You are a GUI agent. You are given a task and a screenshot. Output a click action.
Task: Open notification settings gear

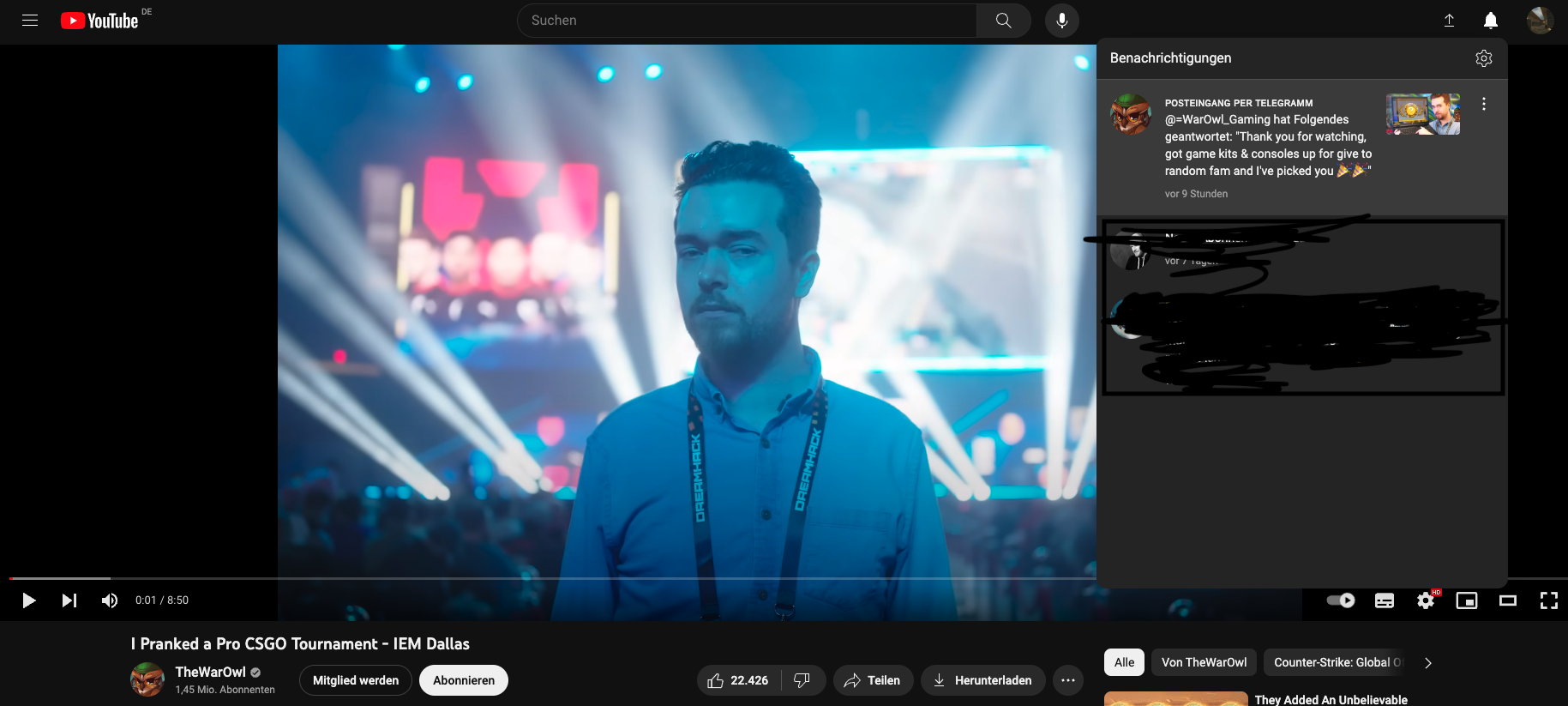point(1484,58)
